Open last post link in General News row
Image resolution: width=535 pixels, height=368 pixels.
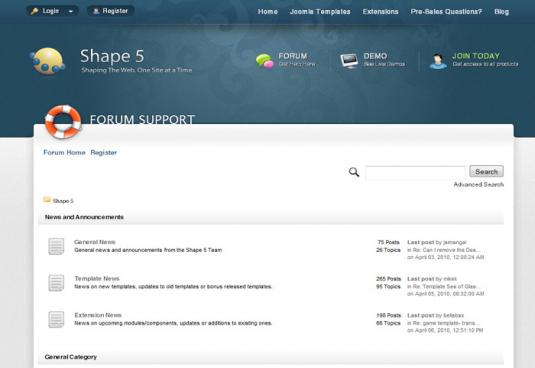pyautogui.click(x=446, y=250)
